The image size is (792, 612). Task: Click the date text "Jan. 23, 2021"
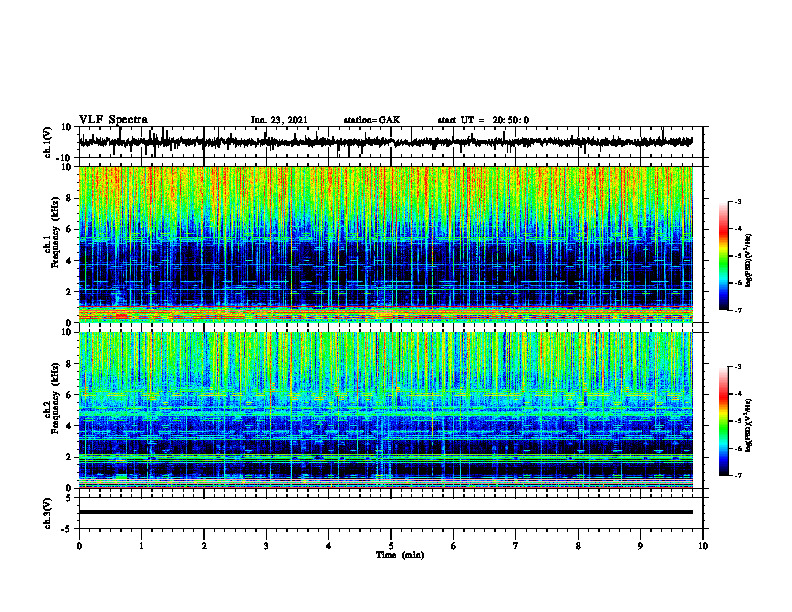click(279, 120)
